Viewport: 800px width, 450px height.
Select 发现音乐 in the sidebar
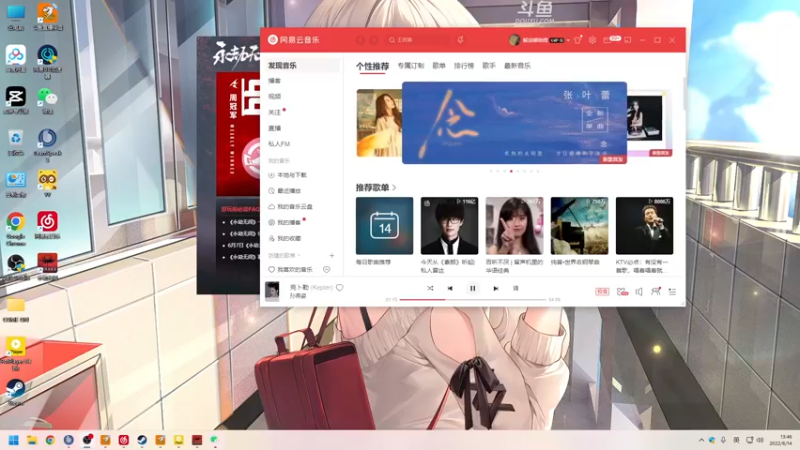pos(303,65)
